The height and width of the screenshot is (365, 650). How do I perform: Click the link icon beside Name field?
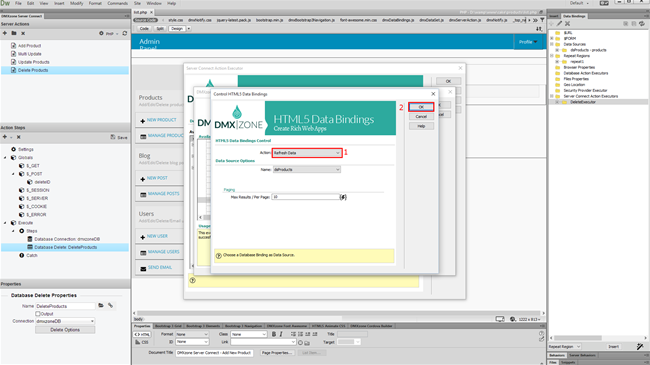[110, 306]
